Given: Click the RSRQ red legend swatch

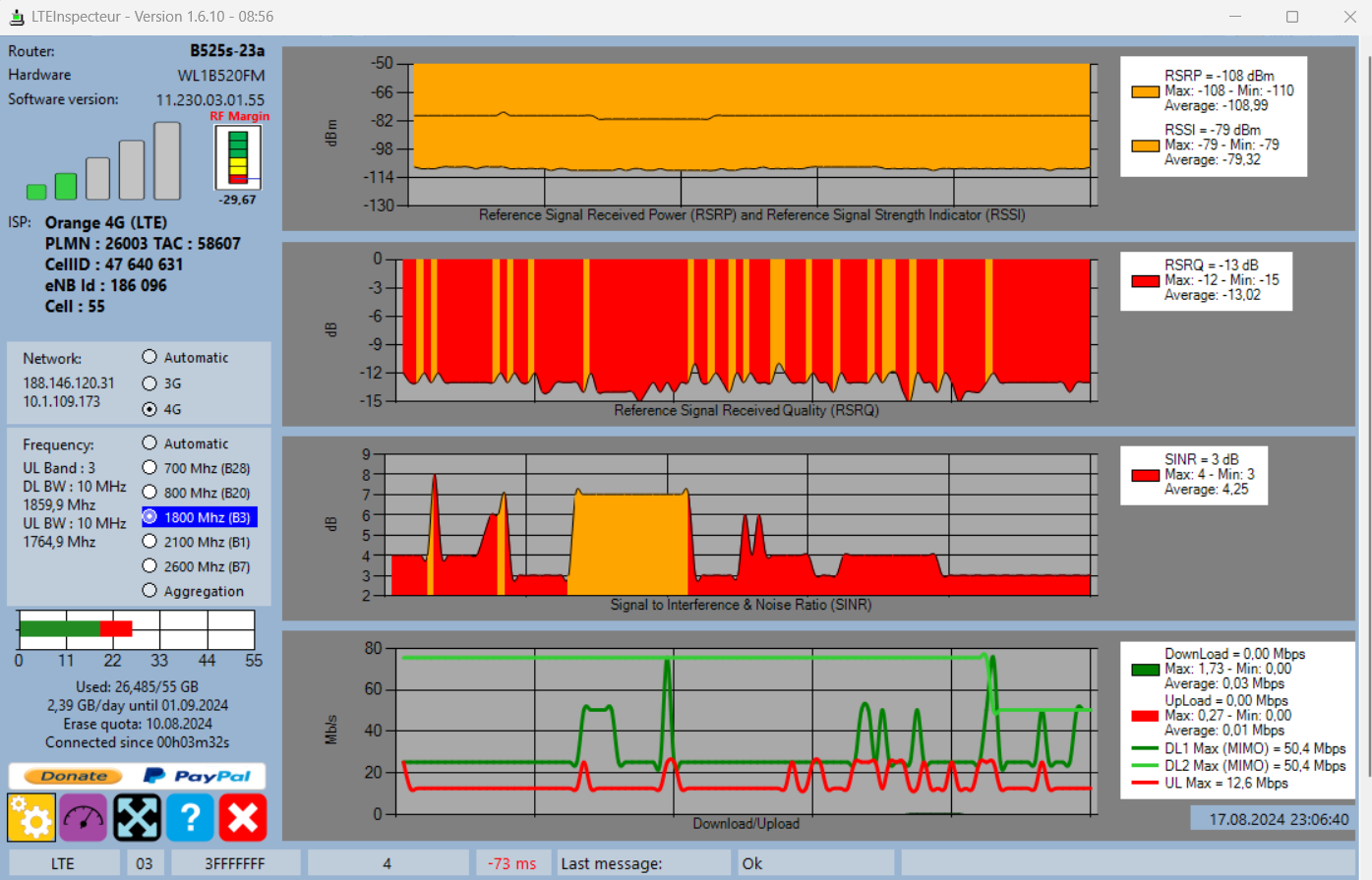Looking at the screenshot, I should coord(1145,281).
